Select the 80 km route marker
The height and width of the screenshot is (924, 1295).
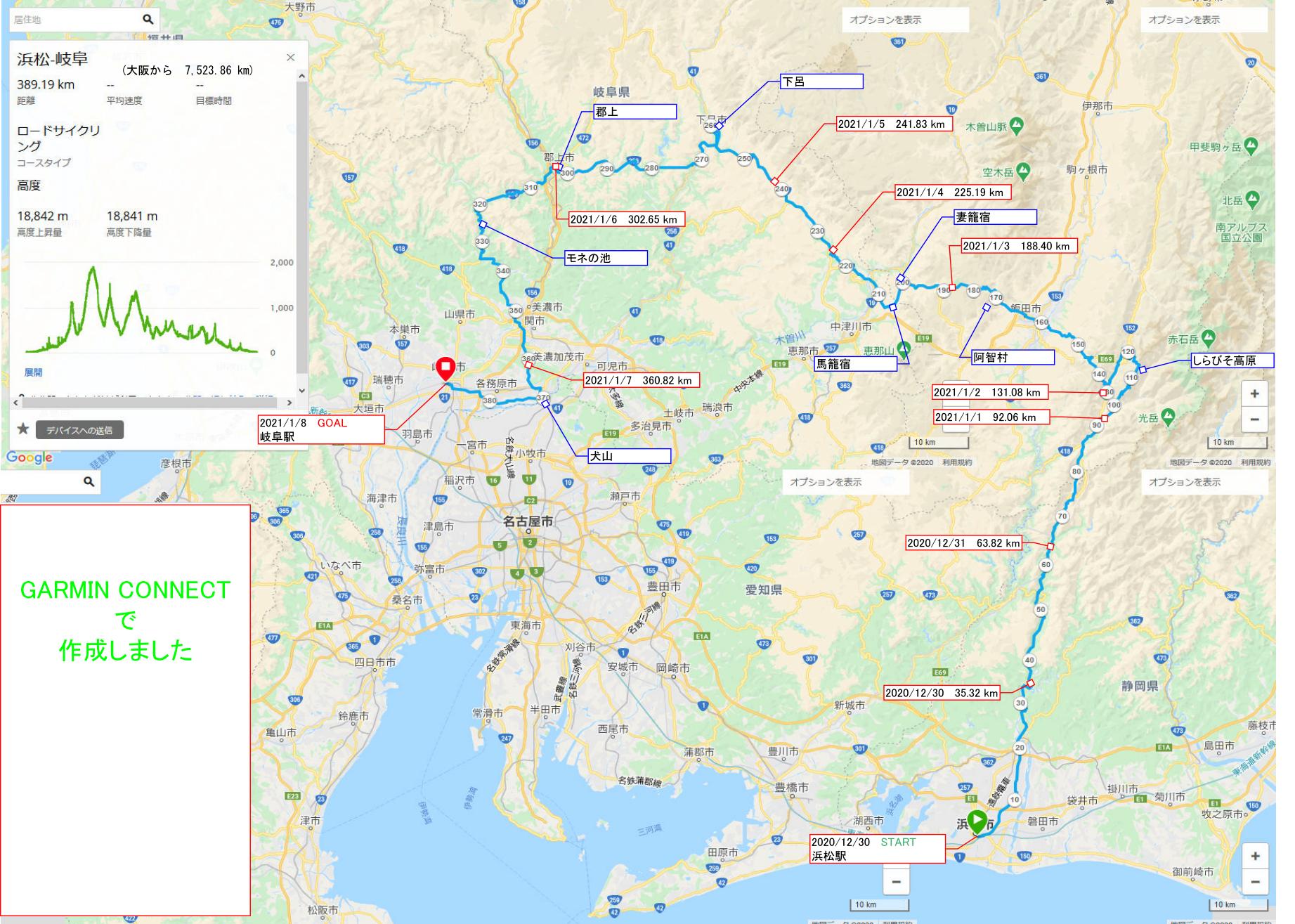coord(1076,471)
